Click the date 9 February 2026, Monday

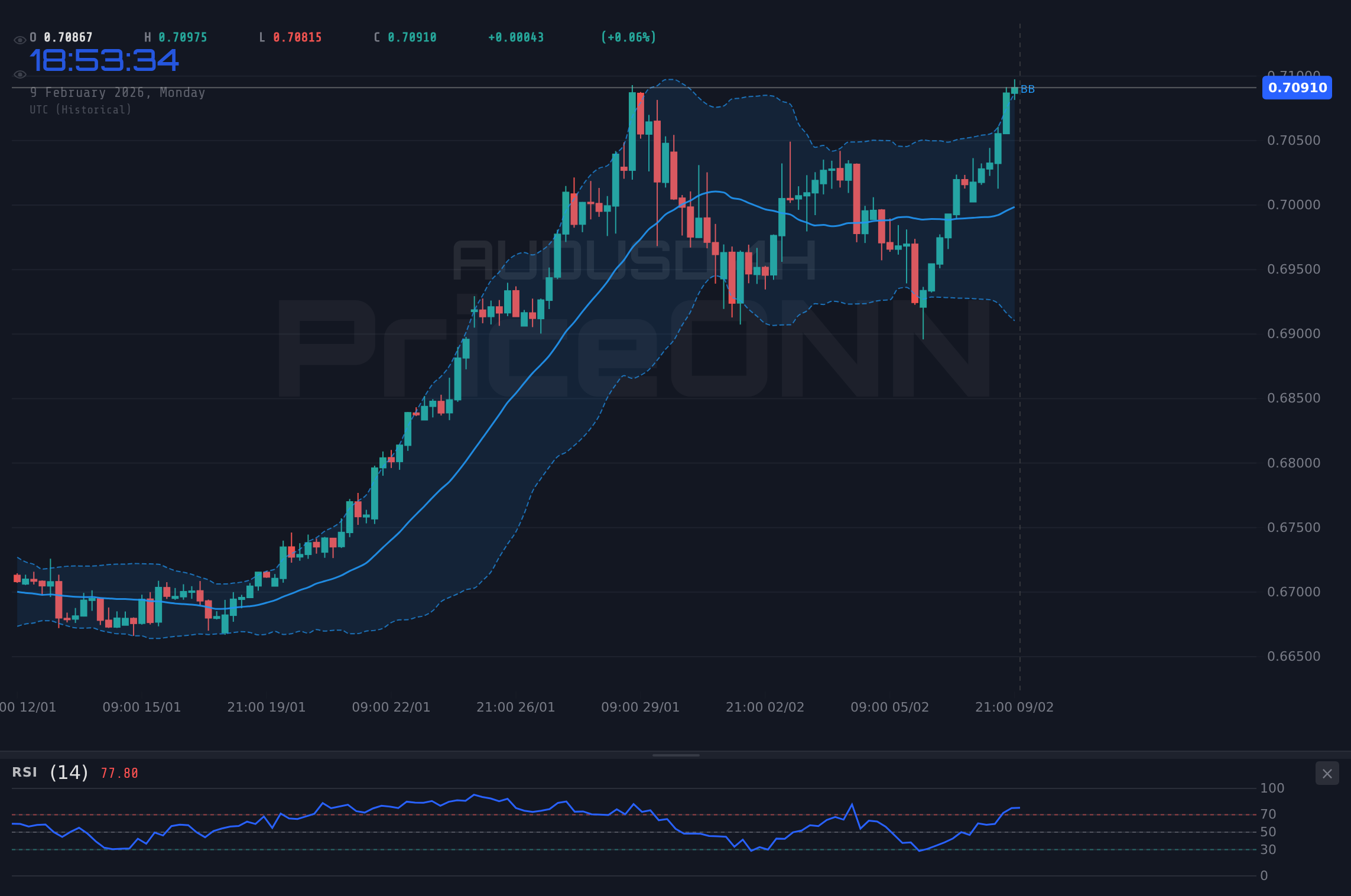(118, 93)
